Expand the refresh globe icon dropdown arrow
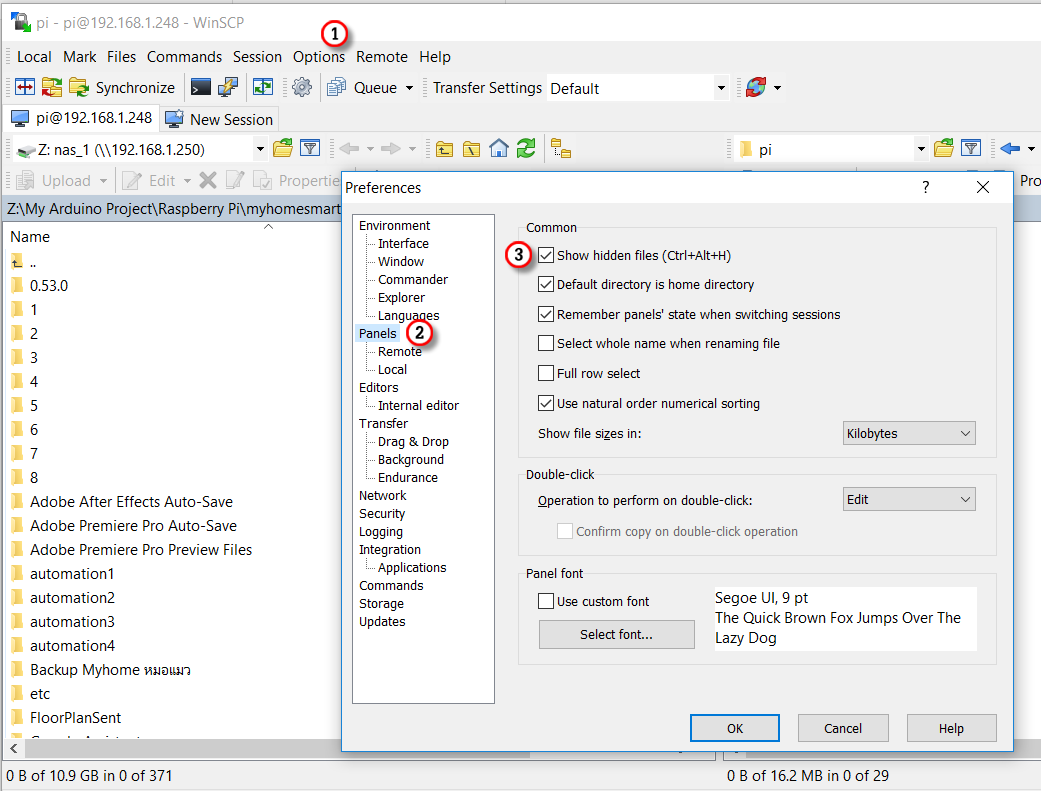 (777, 88)
